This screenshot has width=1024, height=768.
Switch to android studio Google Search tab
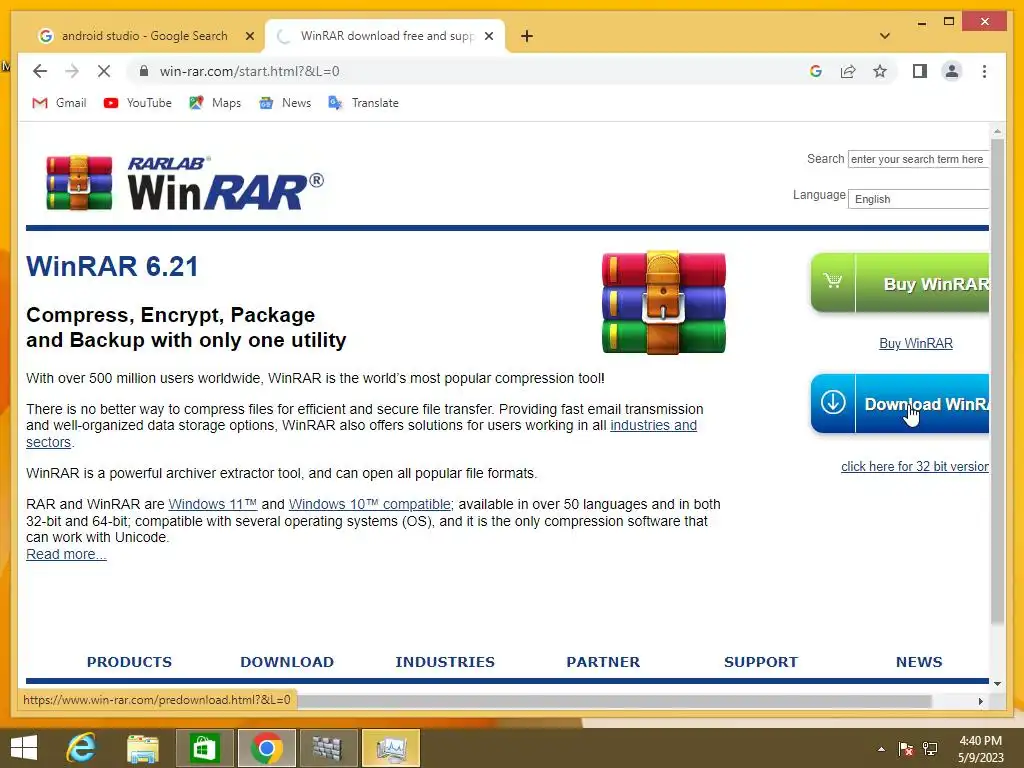click(x=144, y=36)
